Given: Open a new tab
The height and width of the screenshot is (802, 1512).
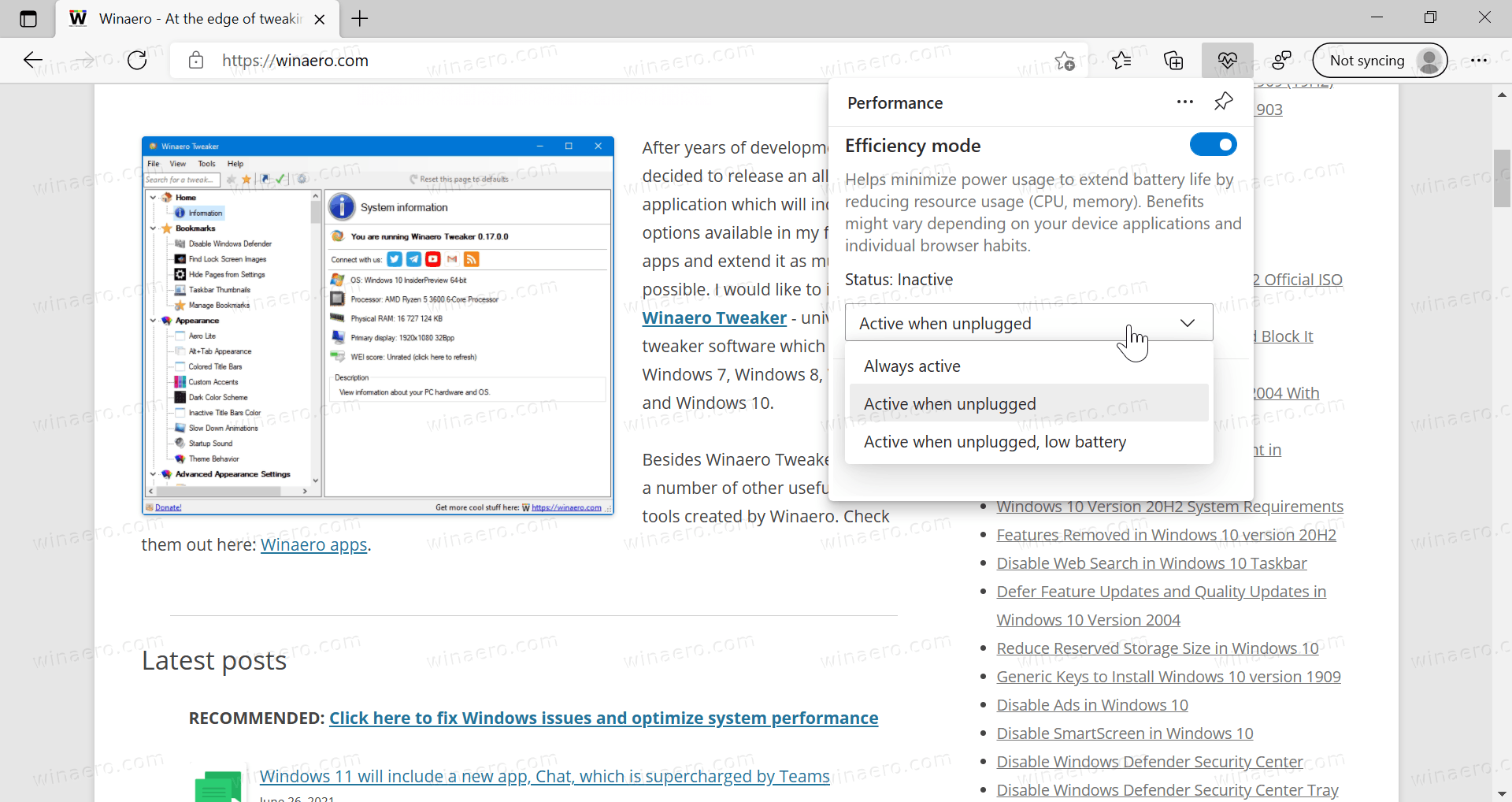Looking at the screenshot, I should 360,19.
